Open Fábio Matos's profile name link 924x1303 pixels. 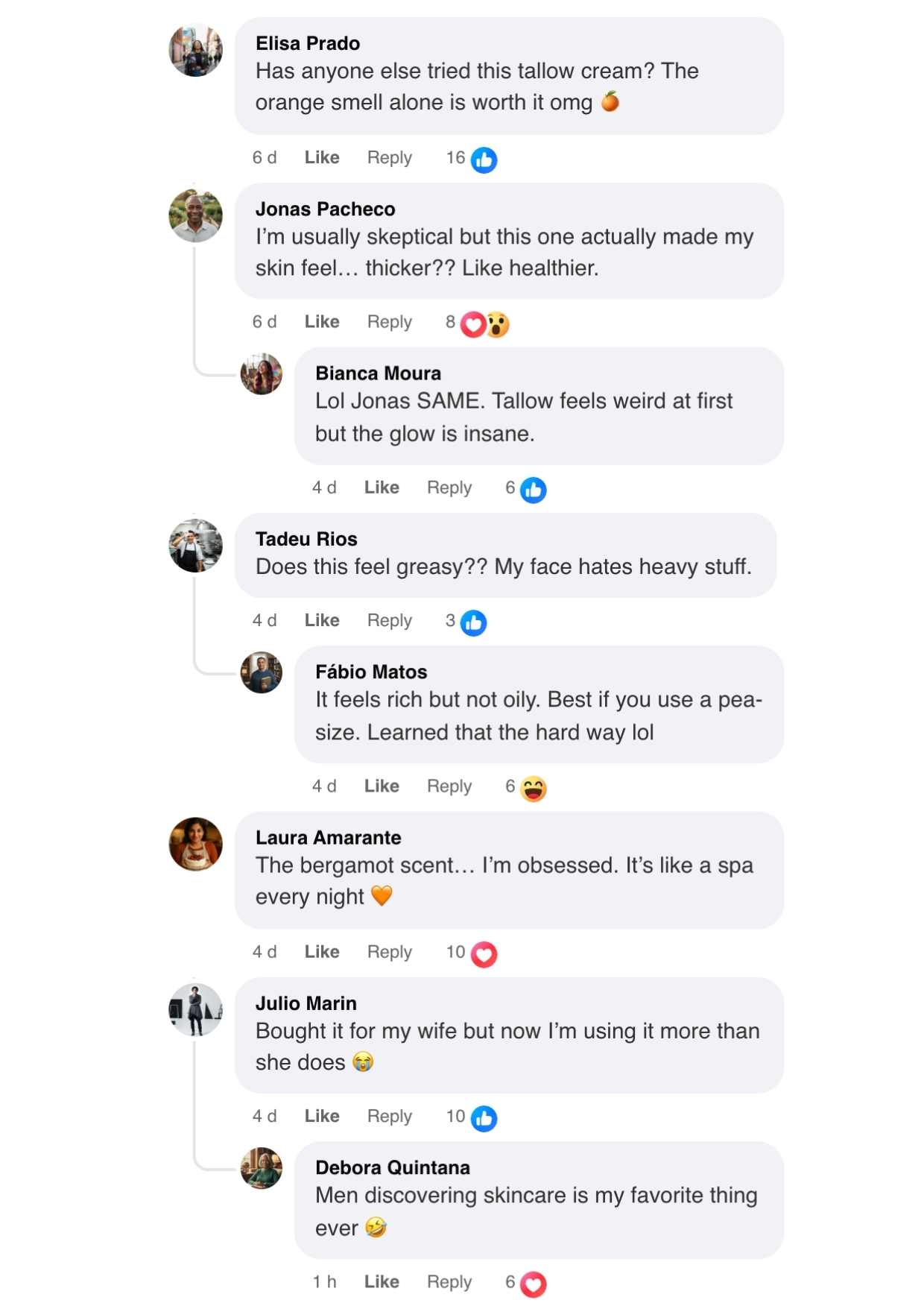point(371,672)
